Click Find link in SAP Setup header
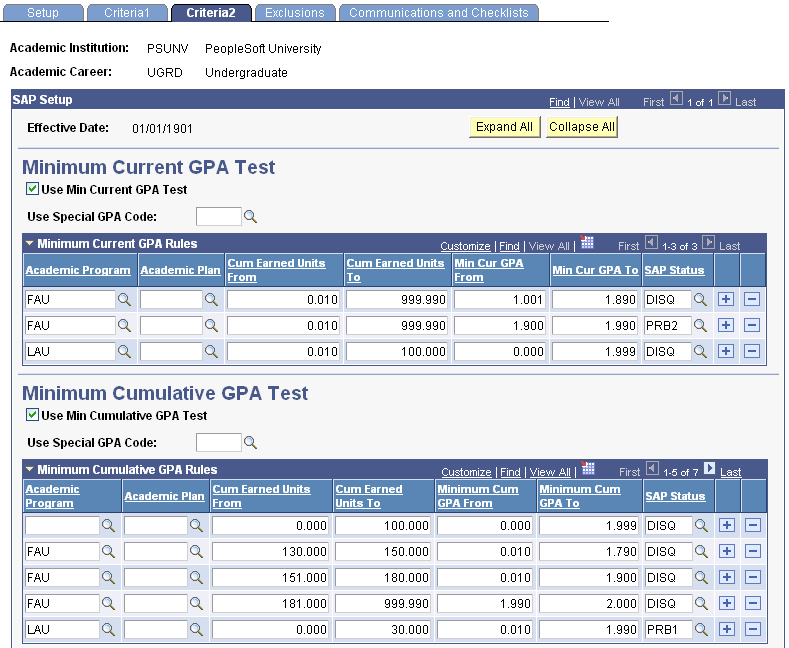This screenshot has height=648, width=789. tap(559, 102)
